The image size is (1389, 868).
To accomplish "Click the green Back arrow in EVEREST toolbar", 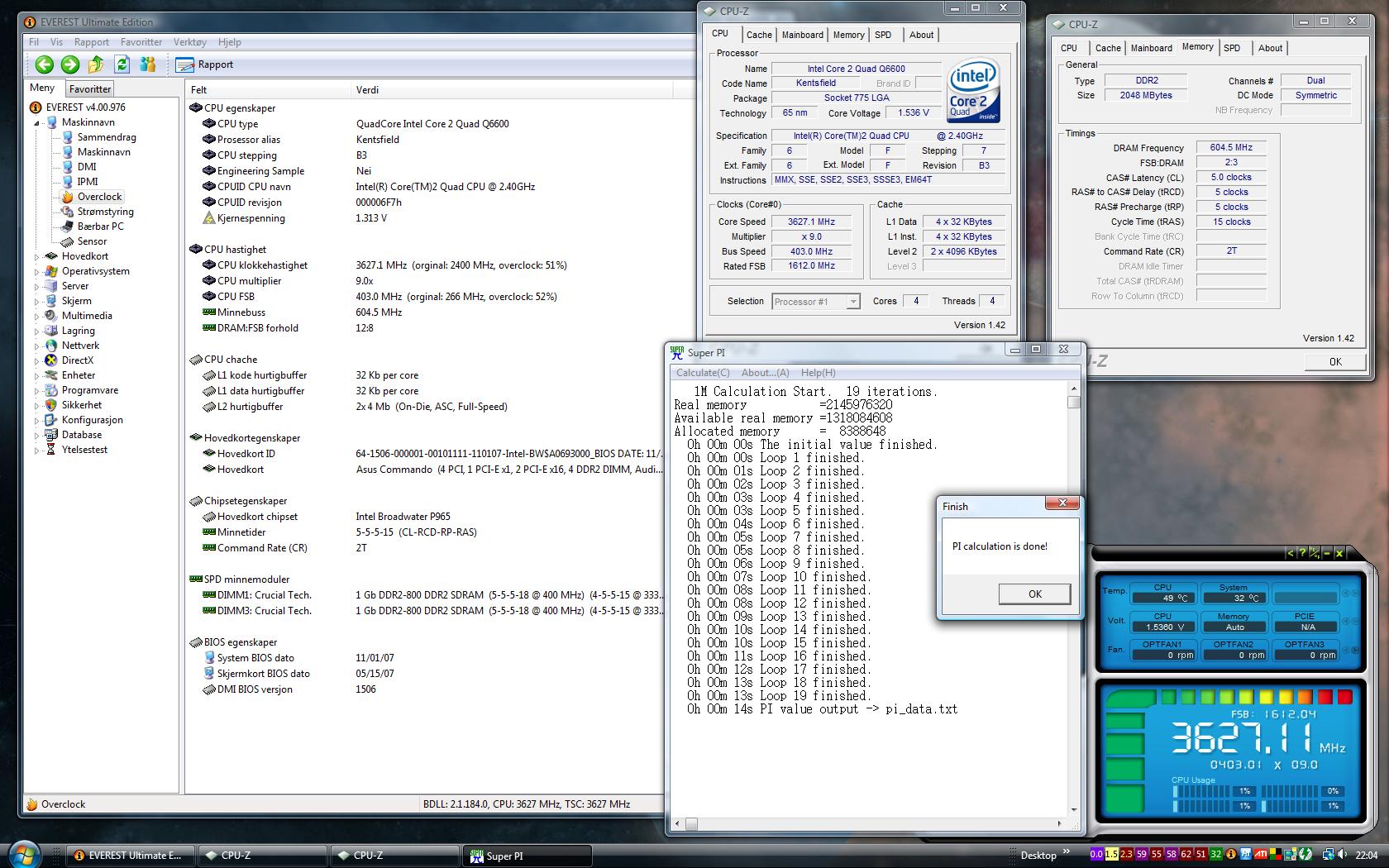I will tap(45, 64).
